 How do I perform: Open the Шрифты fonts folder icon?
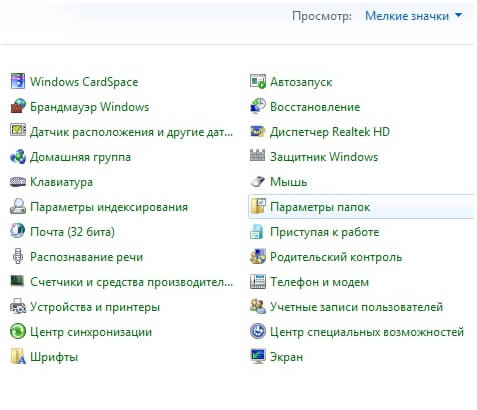[x=18, y=357]
